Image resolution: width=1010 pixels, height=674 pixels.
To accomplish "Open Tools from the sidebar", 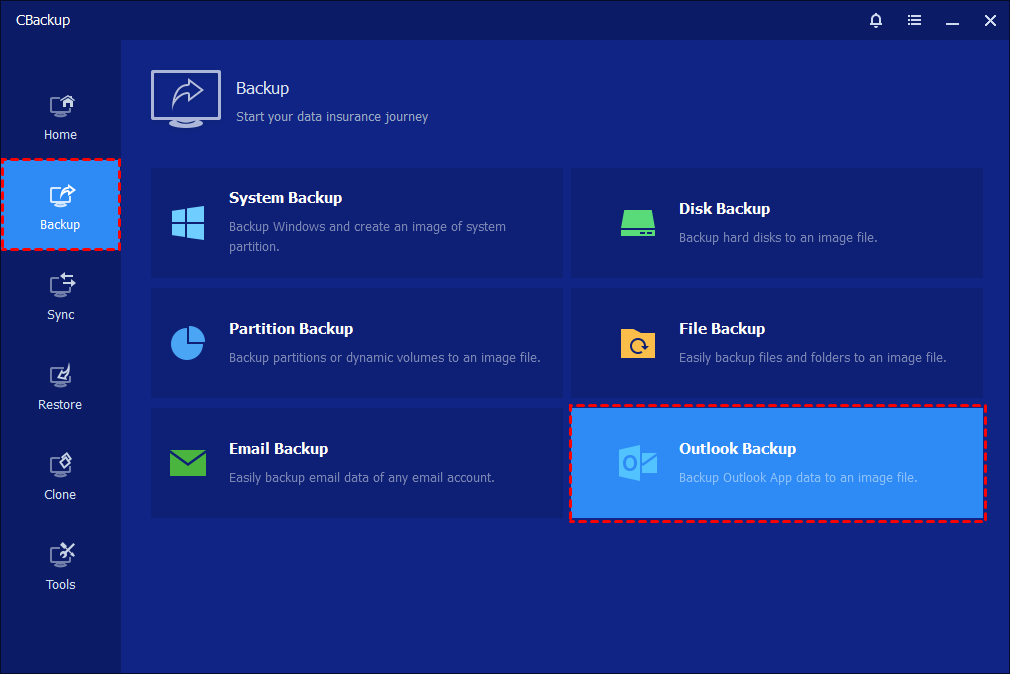I will [x=60, y=567].
